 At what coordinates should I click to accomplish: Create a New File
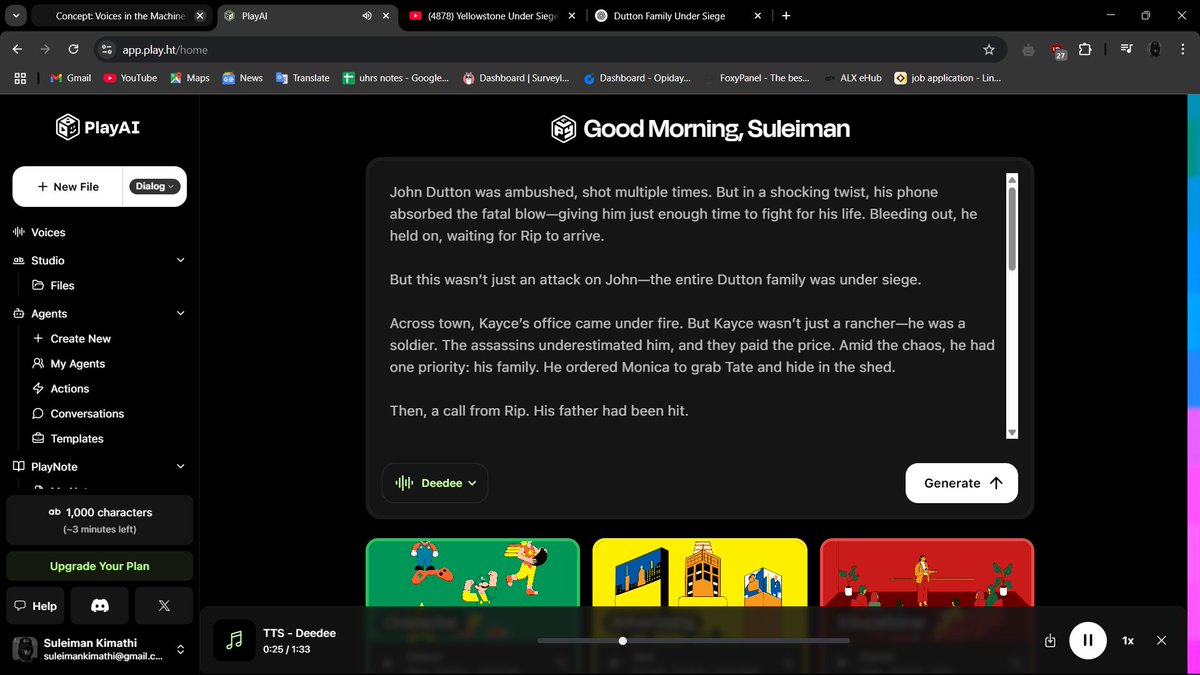coord(68,187)
